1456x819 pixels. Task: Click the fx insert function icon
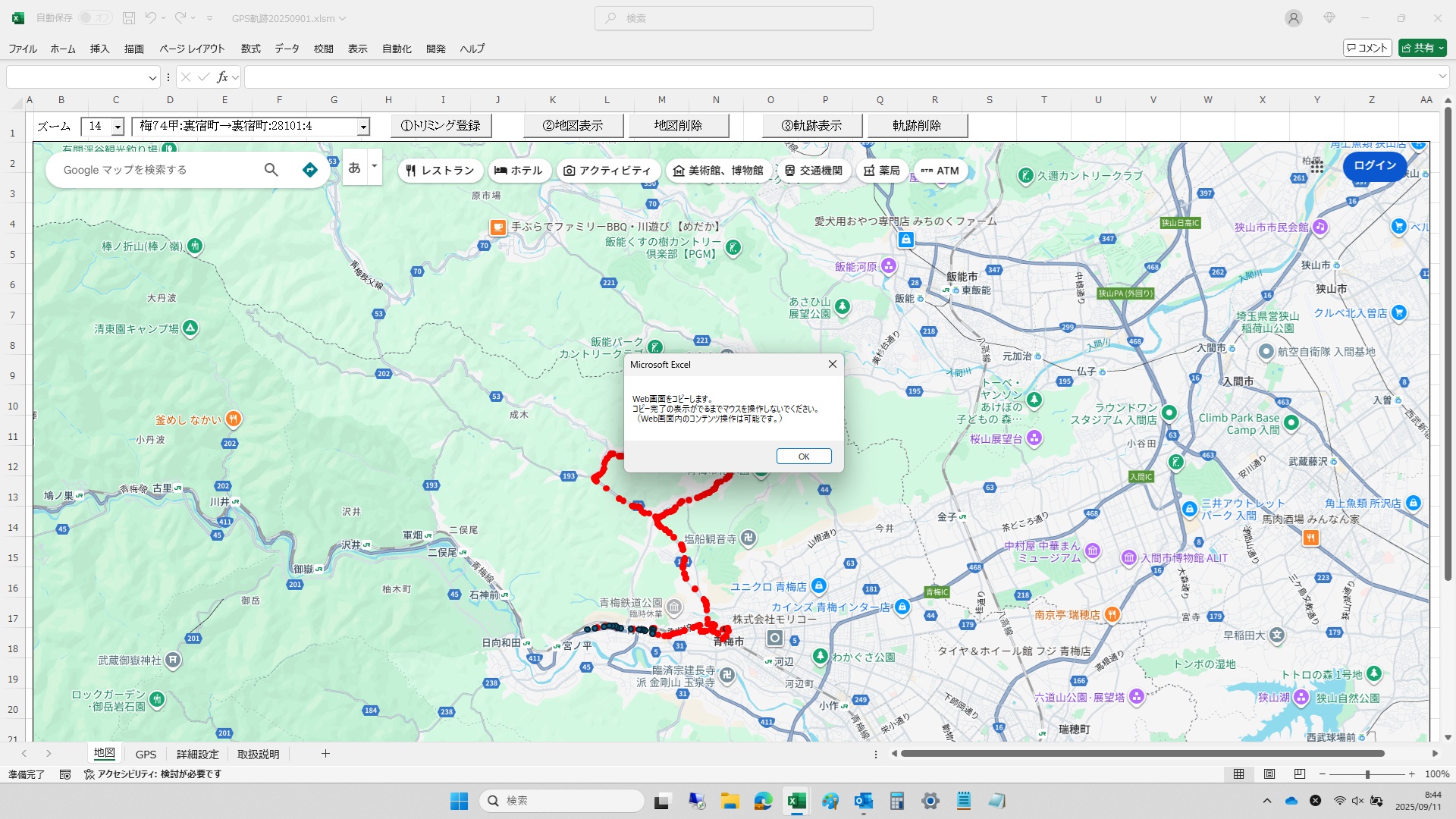222,77
